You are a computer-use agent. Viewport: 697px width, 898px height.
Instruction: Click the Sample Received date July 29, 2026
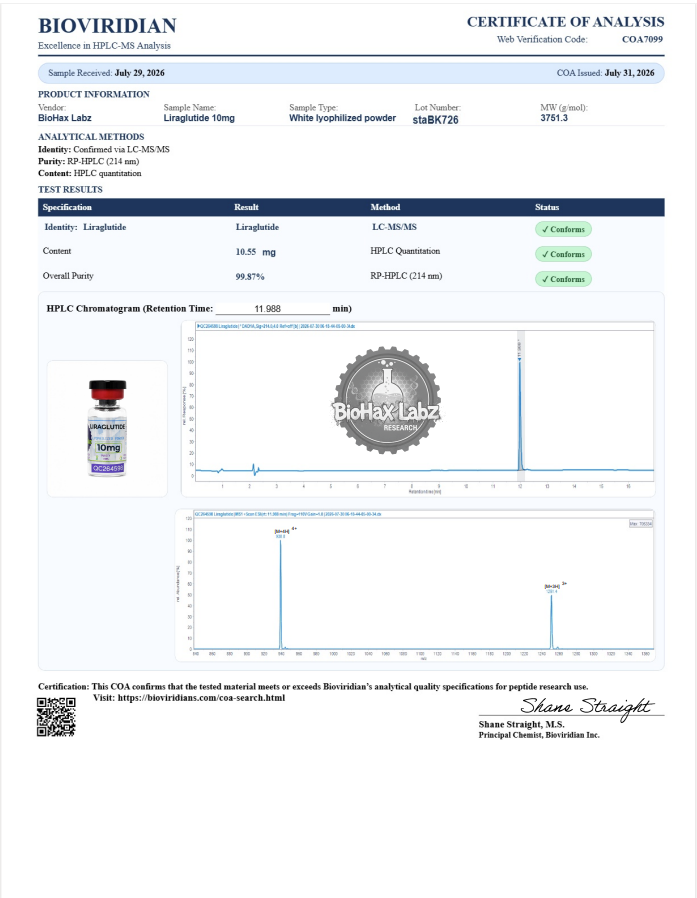tap(139, 73)
